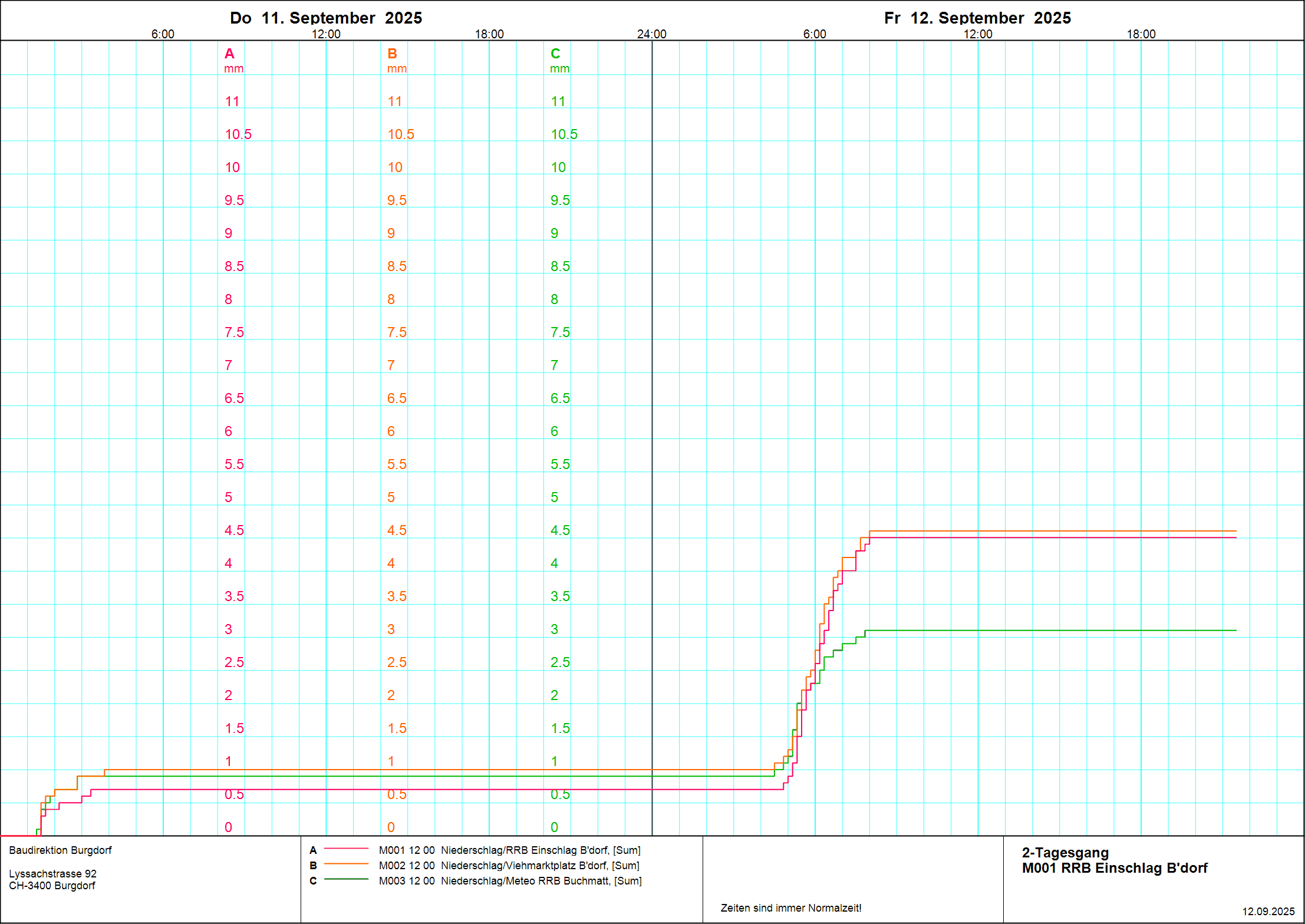Click the note 'Zeiten sind immer Normalzeit!'
1305x924 pixels.
coord(791,908)
